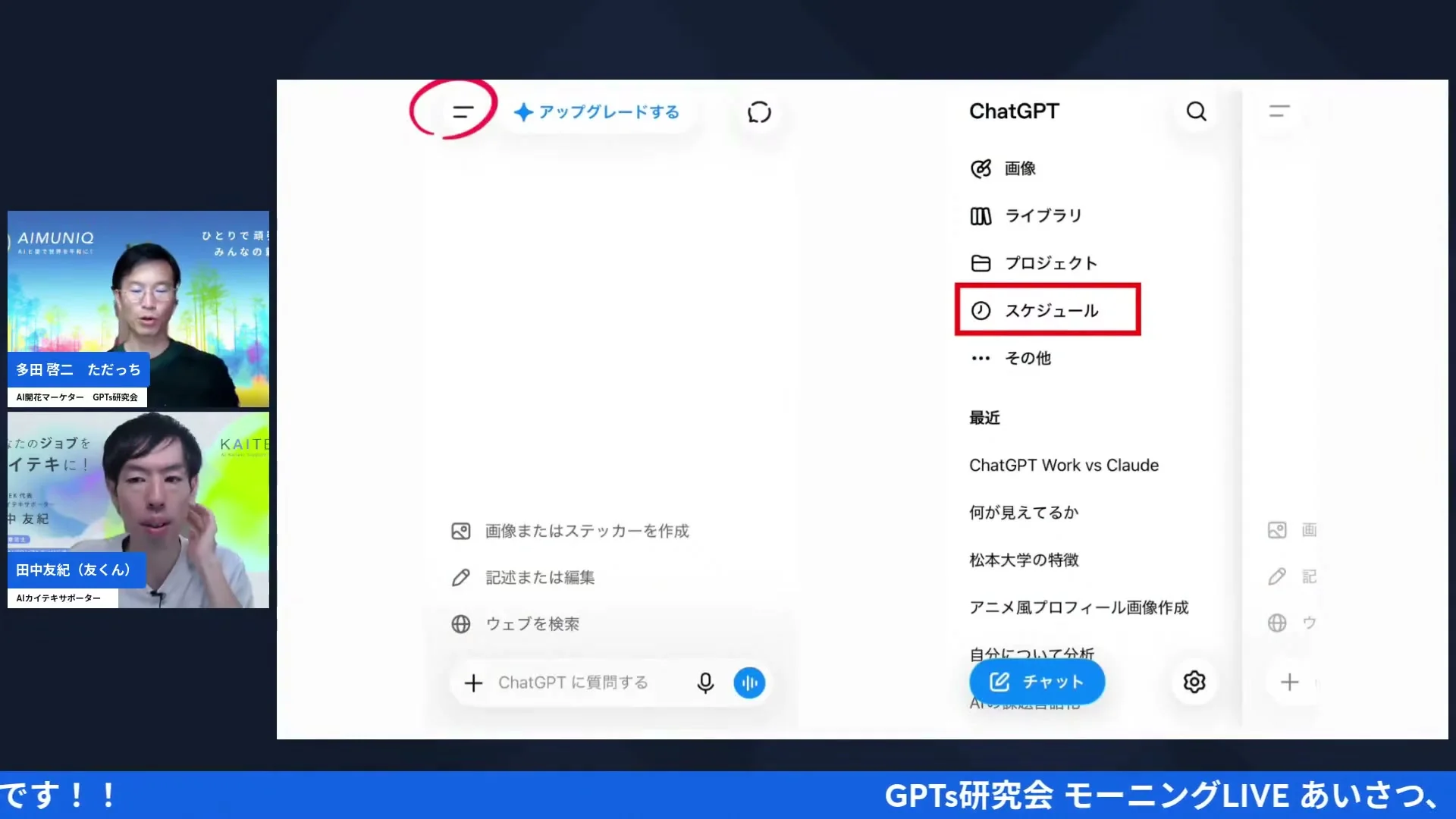Click faded globe icon in right panel
This screenshot has height=819, width=1456.
click(x=1277, y=623)
